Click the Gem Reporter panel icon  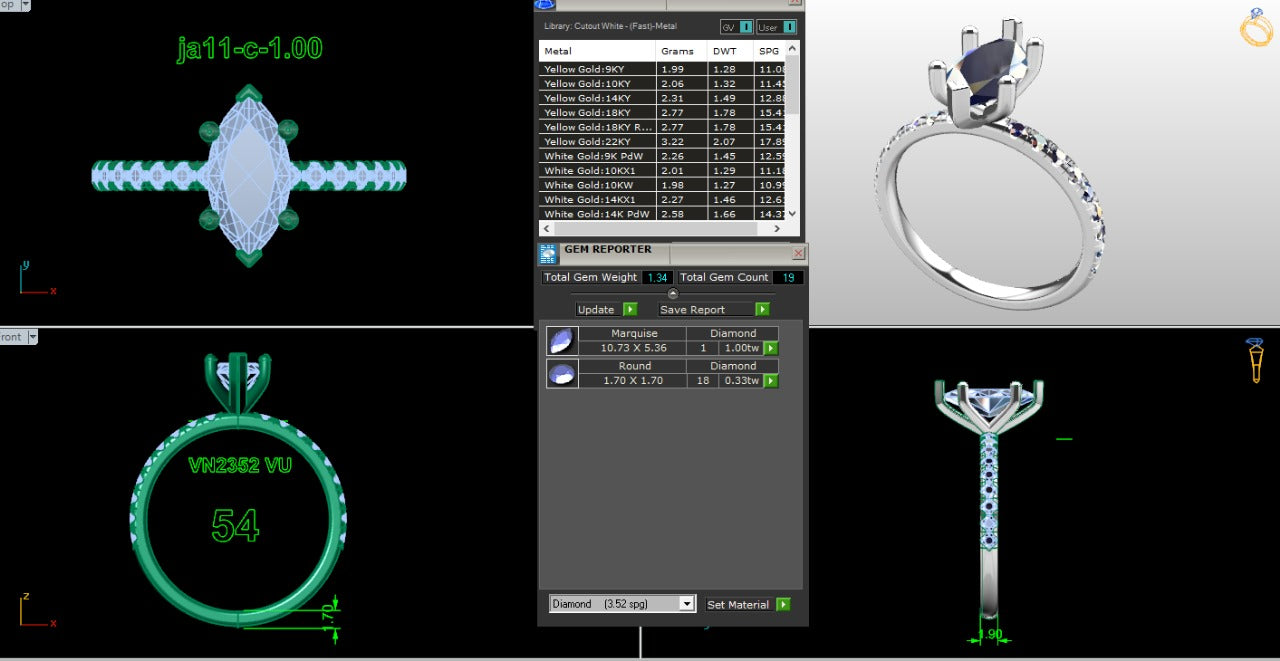[548, 254]
